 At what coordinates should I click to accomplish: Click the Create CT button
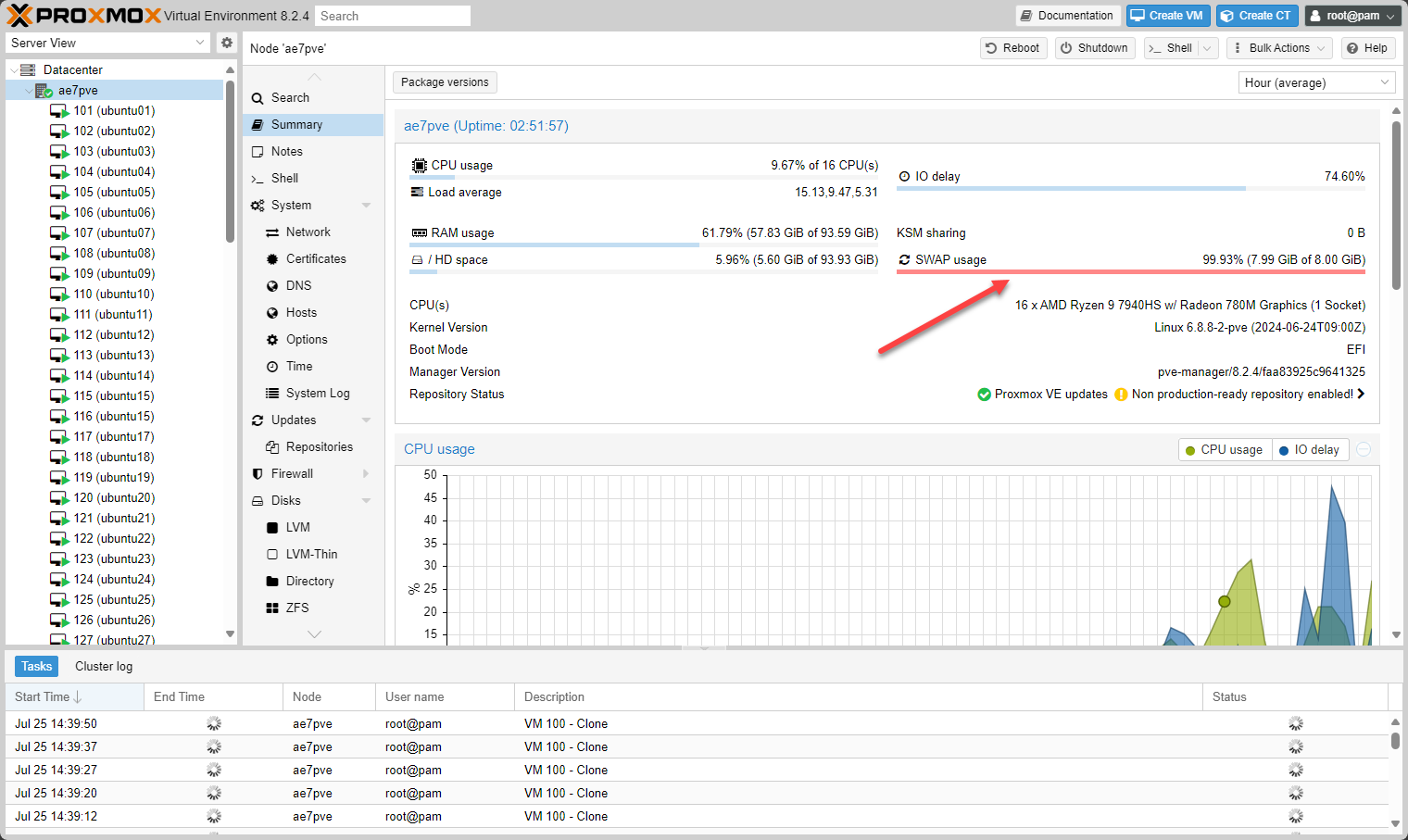(1257, 16)
